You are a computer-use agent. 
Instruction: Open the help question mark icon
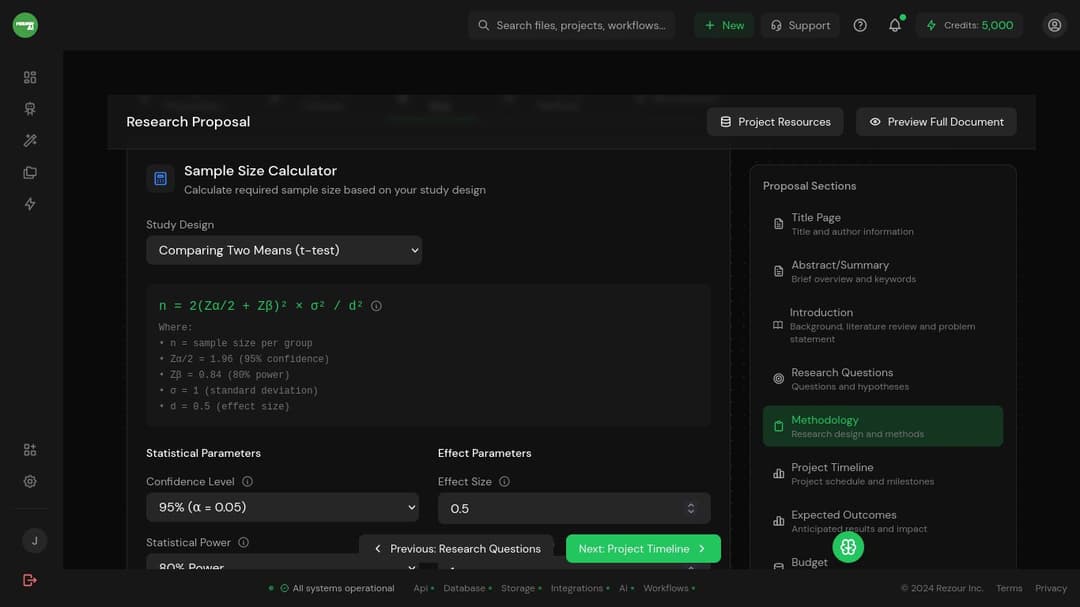tap(860, 25)
